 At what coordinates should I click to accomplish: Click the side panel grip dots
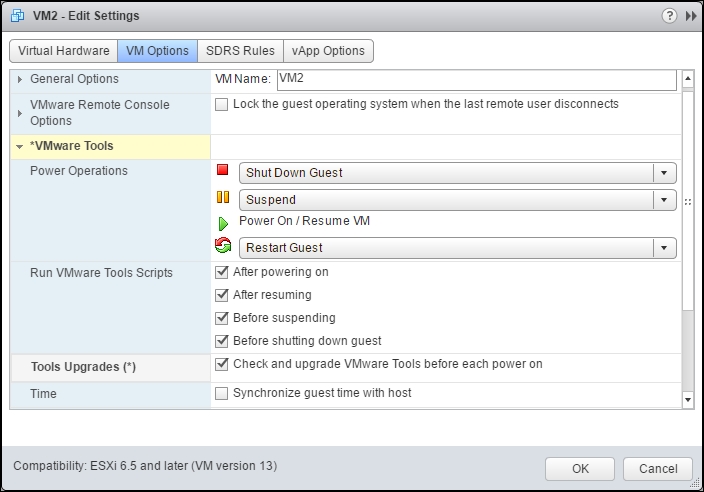[688, 202]
